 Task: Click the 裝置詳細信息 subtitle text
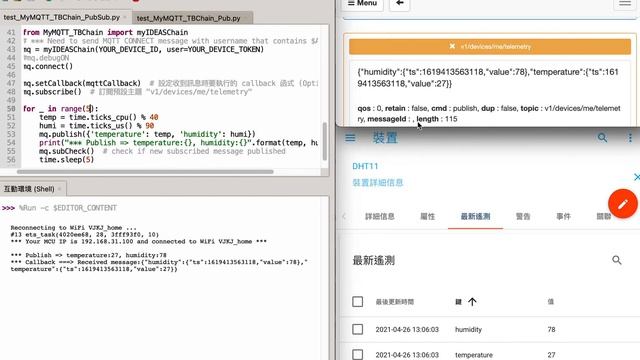(x=378, y=182)
